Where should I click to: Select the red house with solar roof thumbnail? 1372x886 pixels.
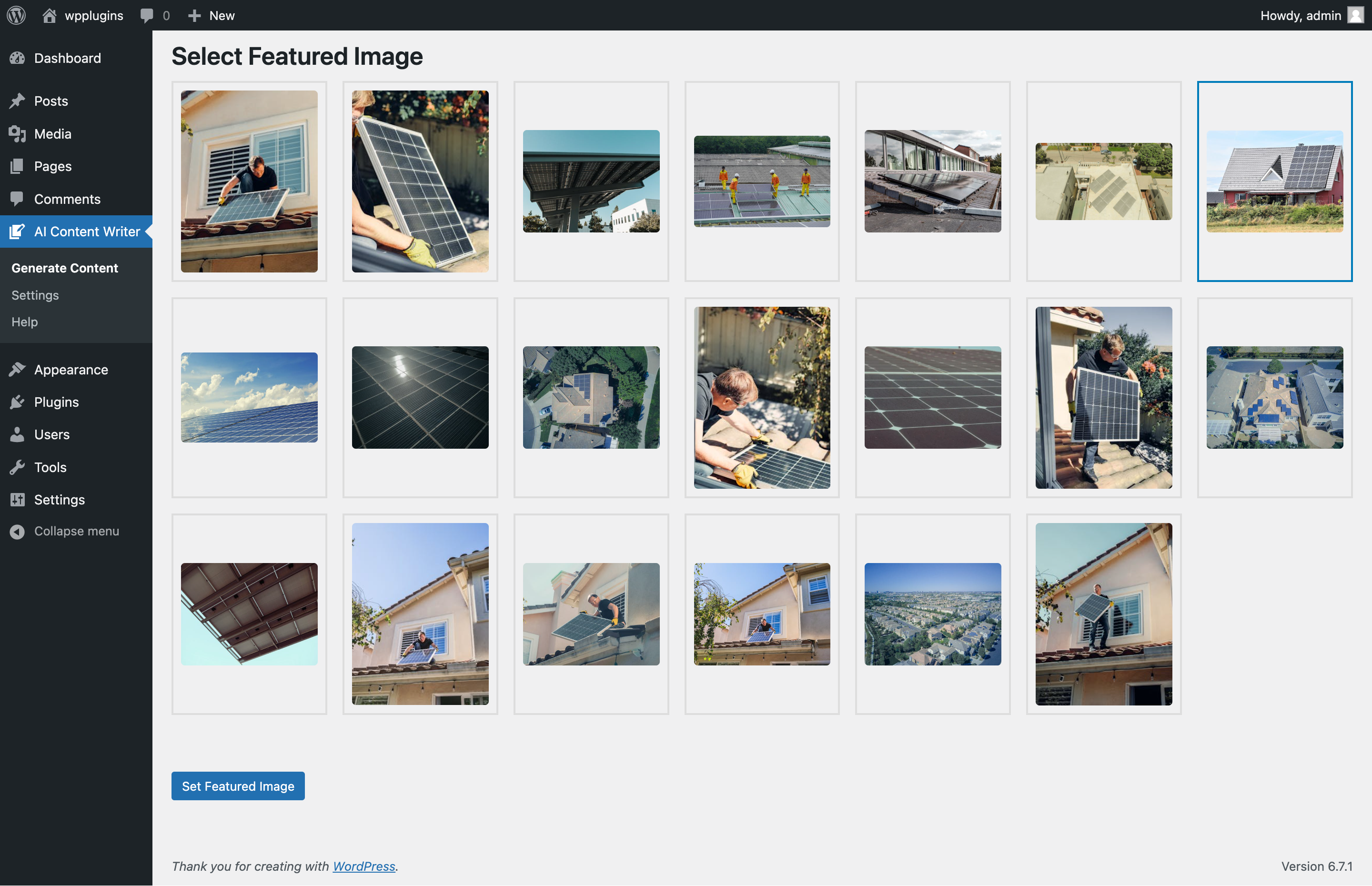(x=1274, y=181)
